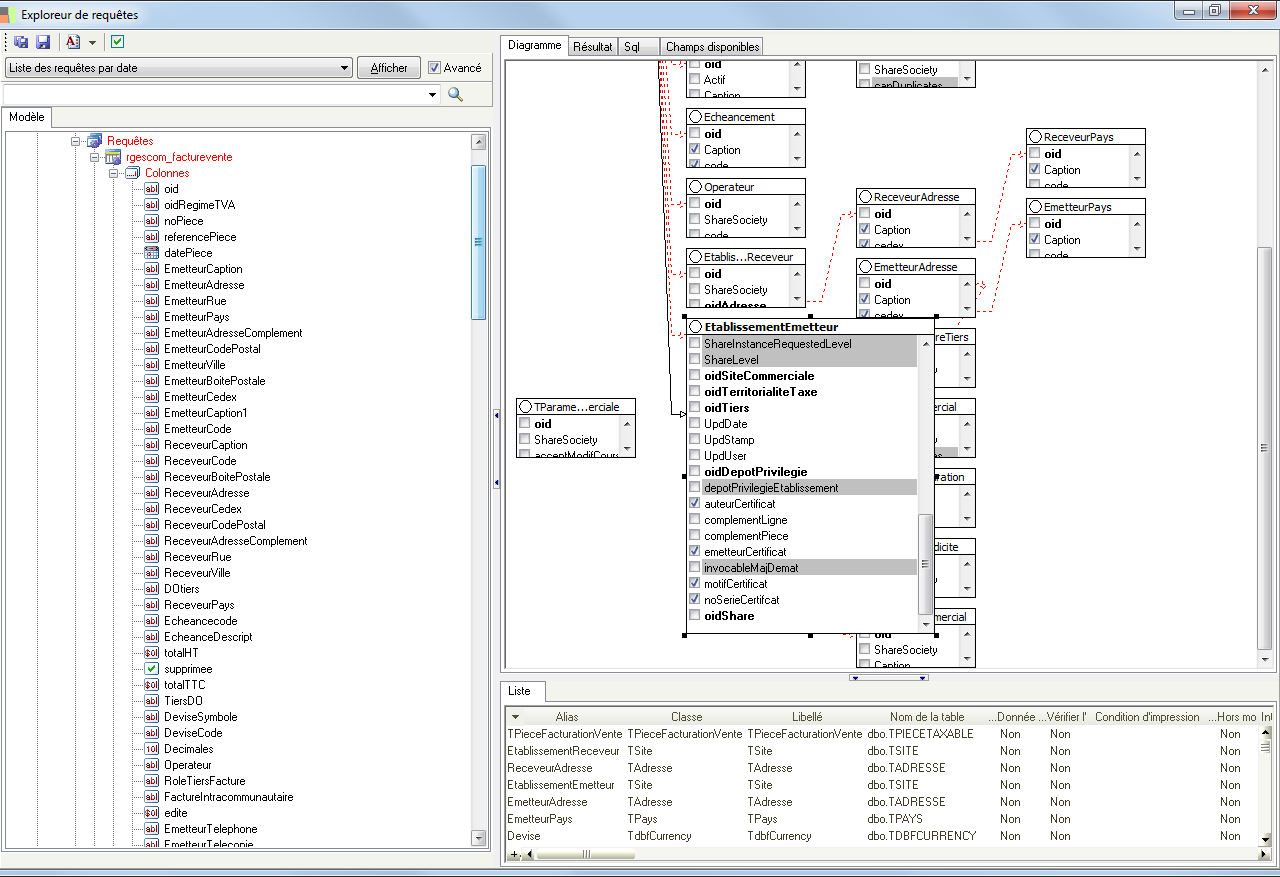Click the rgescom_facturevente query table icon
The height and width of the screenshot is (877, 1280).
point(113,157)
